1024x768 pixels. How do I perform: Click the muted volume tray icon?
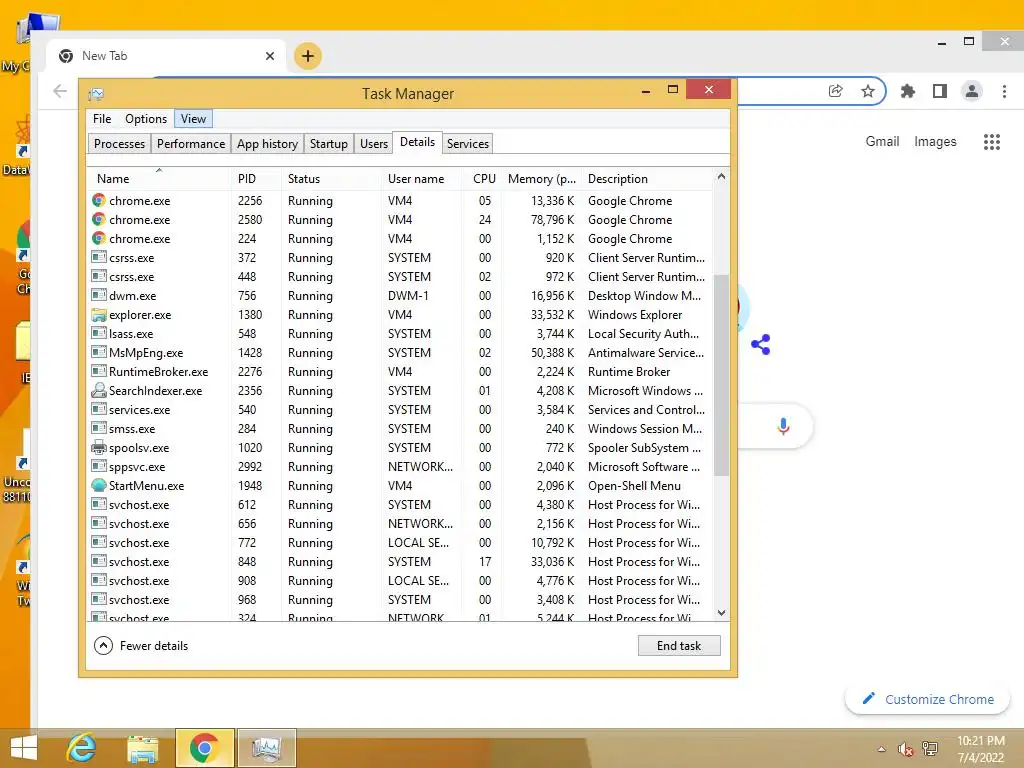(905, 749)
